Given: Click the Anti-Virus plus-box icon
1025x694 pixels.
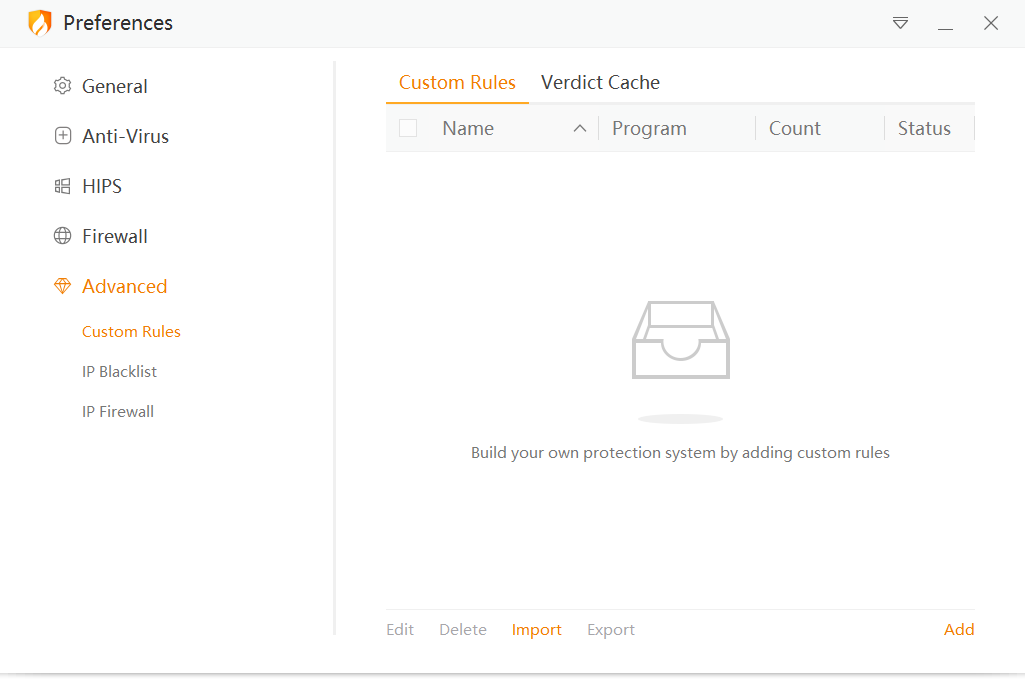Looking at the screenshot, I should point(62,136).
